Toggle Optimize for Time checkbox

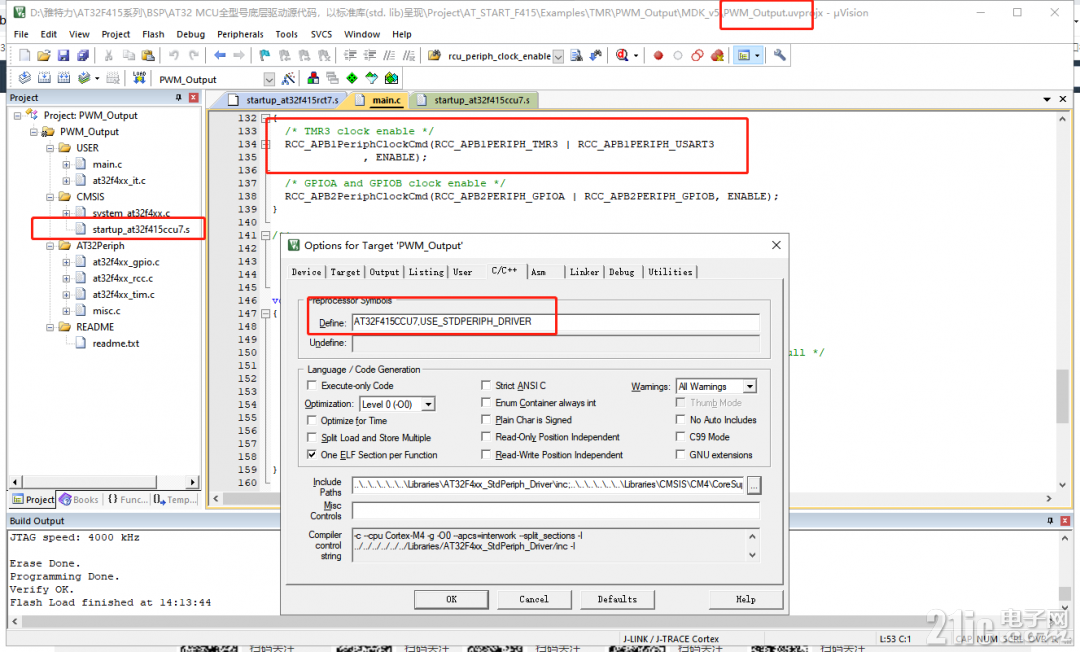coord(312,420)
